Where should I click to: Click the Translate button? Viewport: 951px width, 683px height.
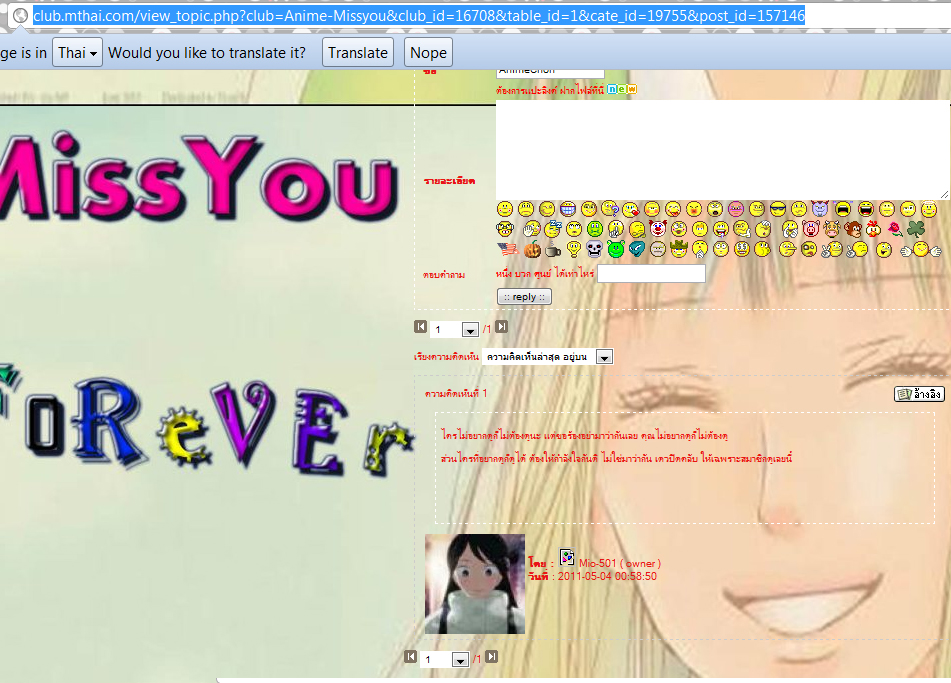click(358, 53)
